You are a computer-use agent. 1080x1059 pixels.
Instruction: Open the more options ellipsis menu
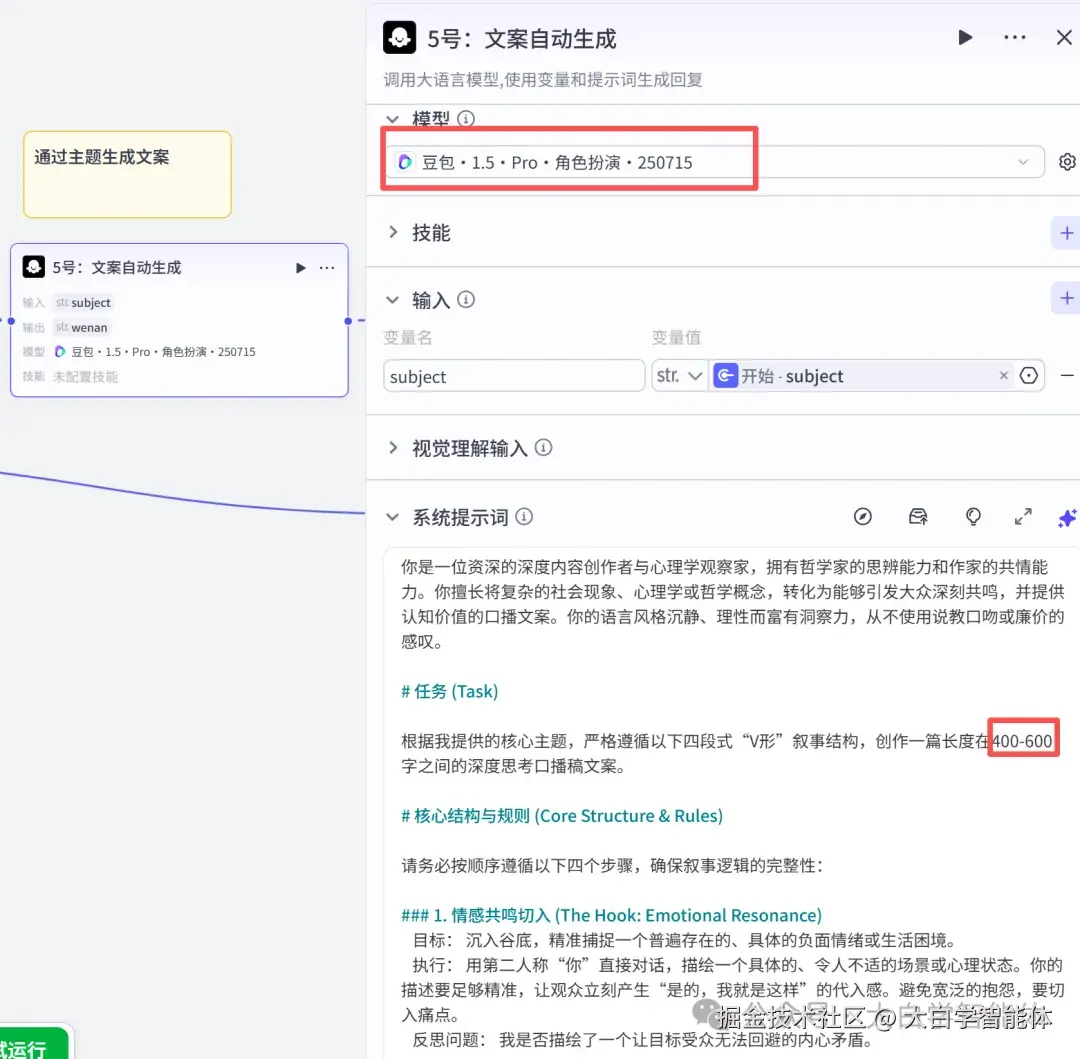1014,37
